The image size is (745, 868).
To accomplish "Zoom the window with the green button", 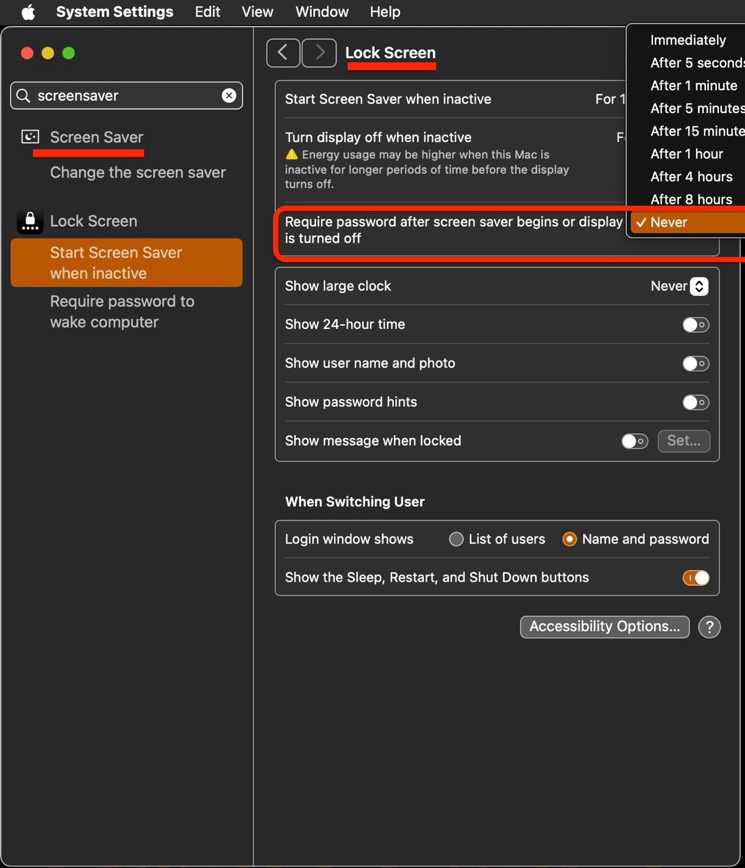I will (x=69, y=53).
